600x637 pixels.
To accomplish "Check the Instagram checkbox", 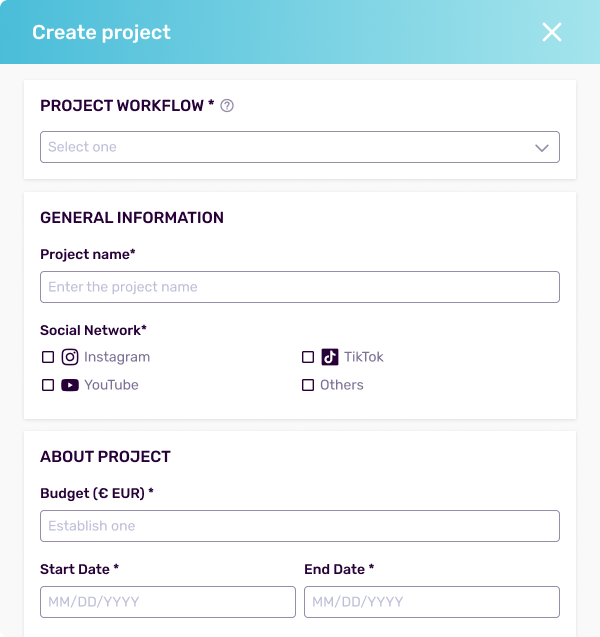I will tap(48, 357).
